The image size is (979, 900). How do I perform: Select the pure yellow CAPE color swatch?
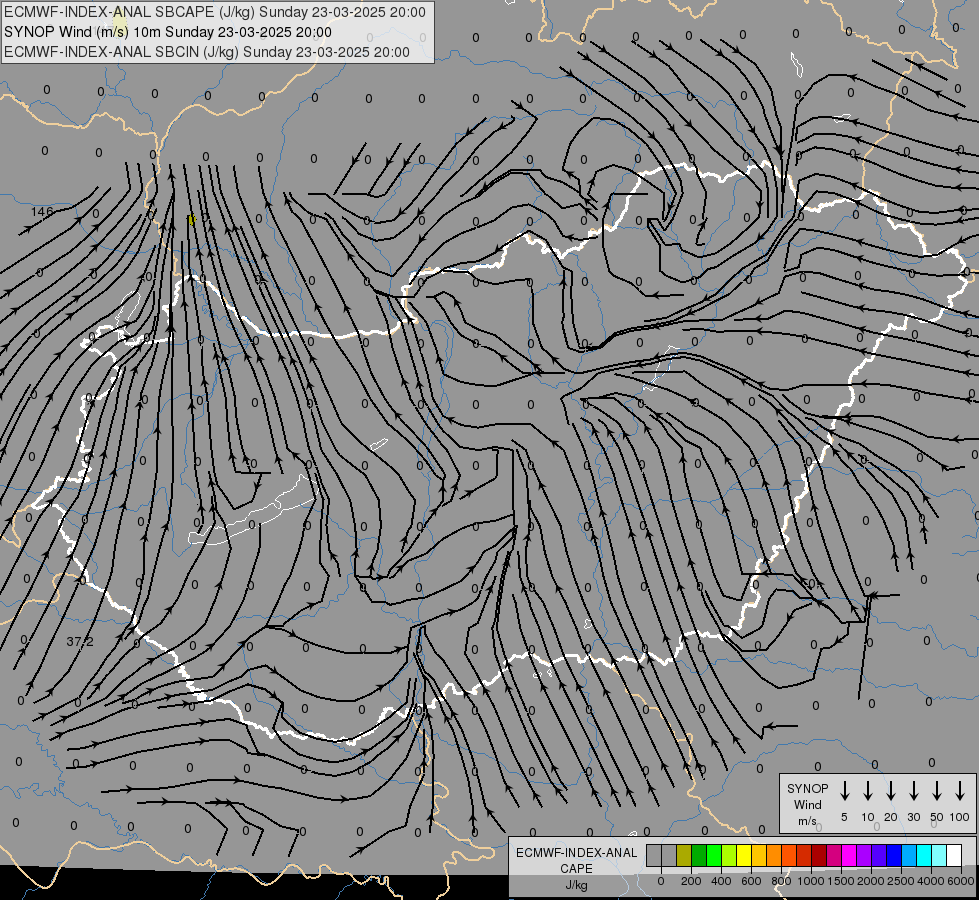(x=744, y=855)
